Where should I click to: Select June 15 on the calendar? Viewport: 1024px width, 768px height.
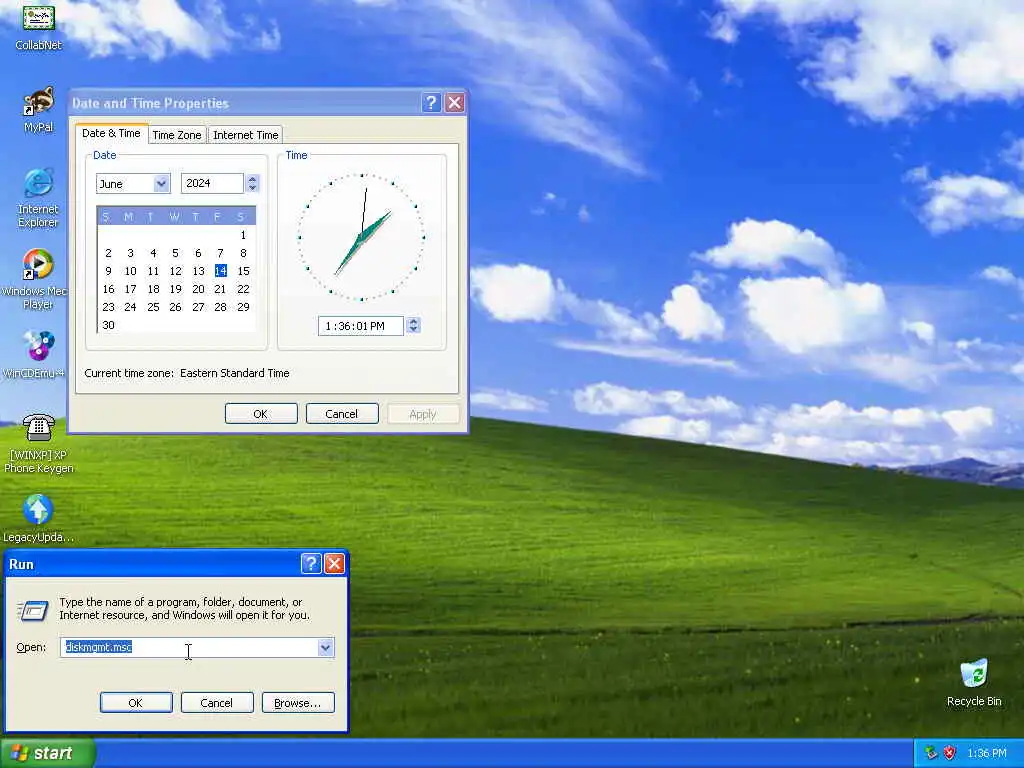point(243,271)
